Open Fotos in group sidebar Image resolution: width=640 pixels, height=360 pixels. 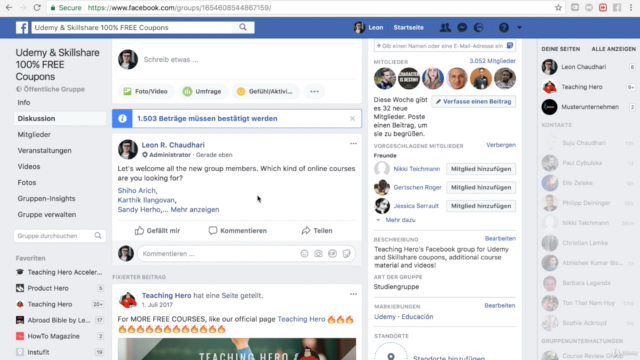27,182
